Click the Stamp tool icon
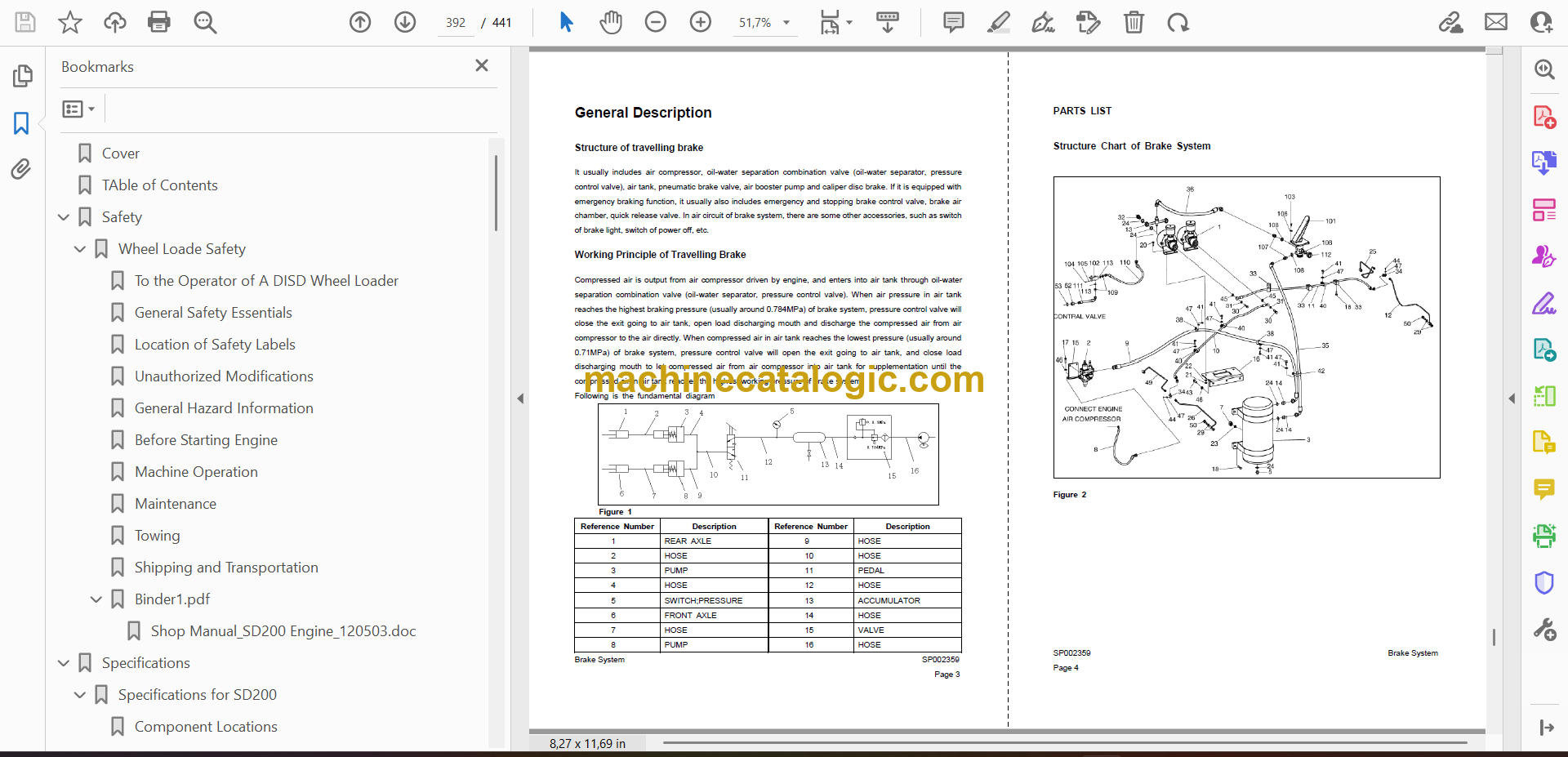Viewport: 1568px width, 757px height. [x=1088, y=22]
